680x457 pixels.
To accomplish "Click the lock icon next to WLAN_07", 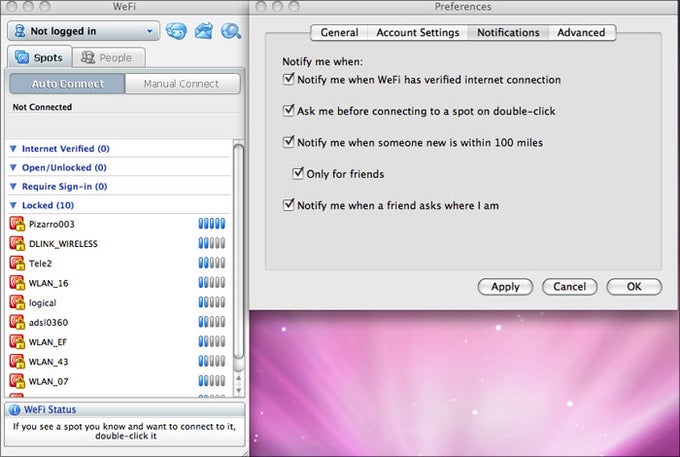I will (17, 381).
